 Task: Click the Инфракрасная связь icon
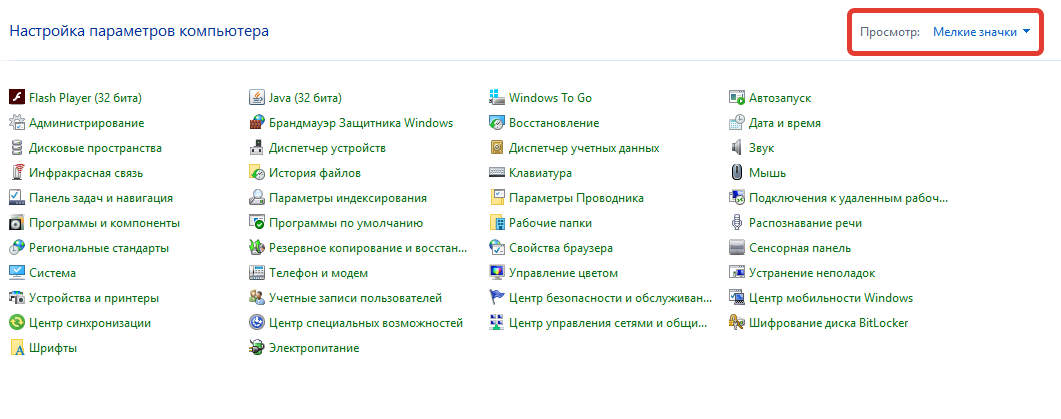coord(17,173)
